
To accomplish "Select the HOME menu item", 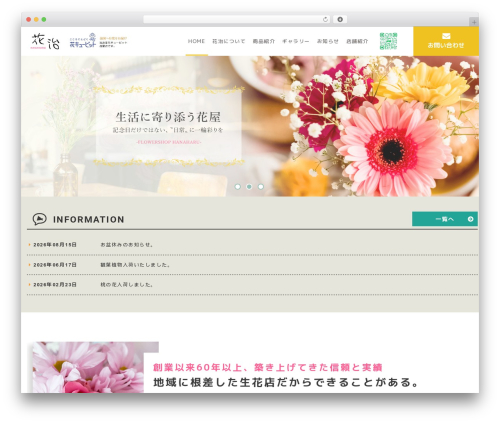I will pyautogui.click(x=196, y=41).
